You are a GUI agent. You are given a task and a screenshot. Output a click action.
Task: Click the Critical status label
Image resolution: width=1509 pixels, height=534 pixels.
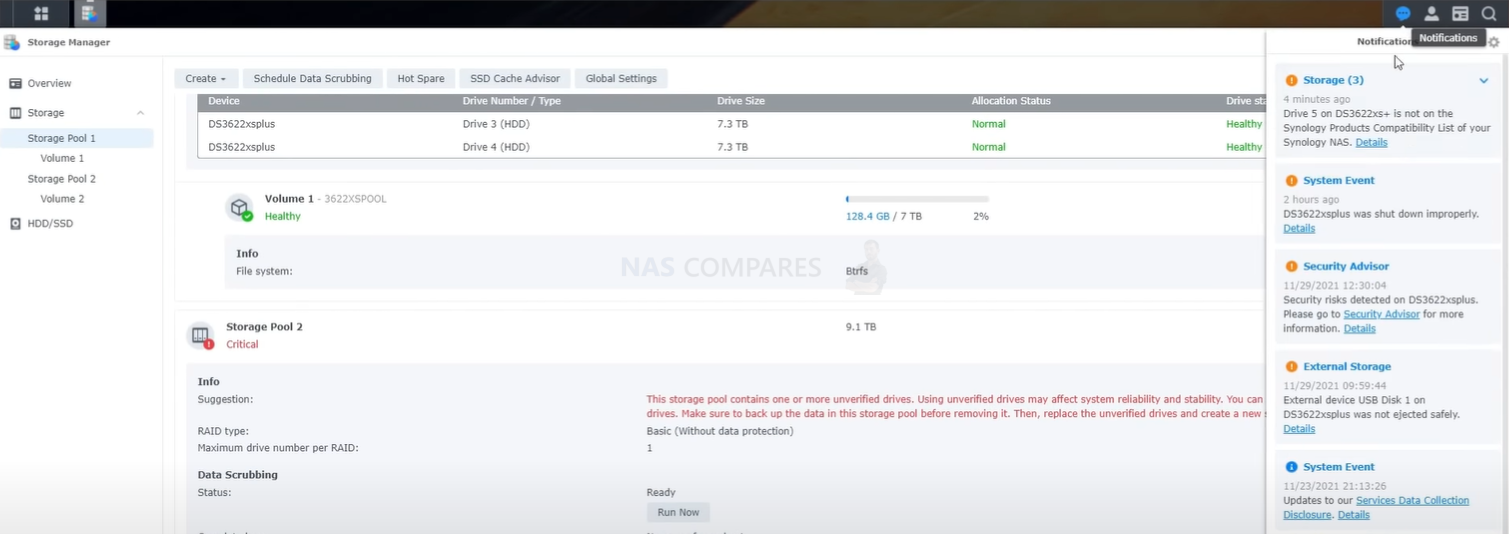point(242,344)
